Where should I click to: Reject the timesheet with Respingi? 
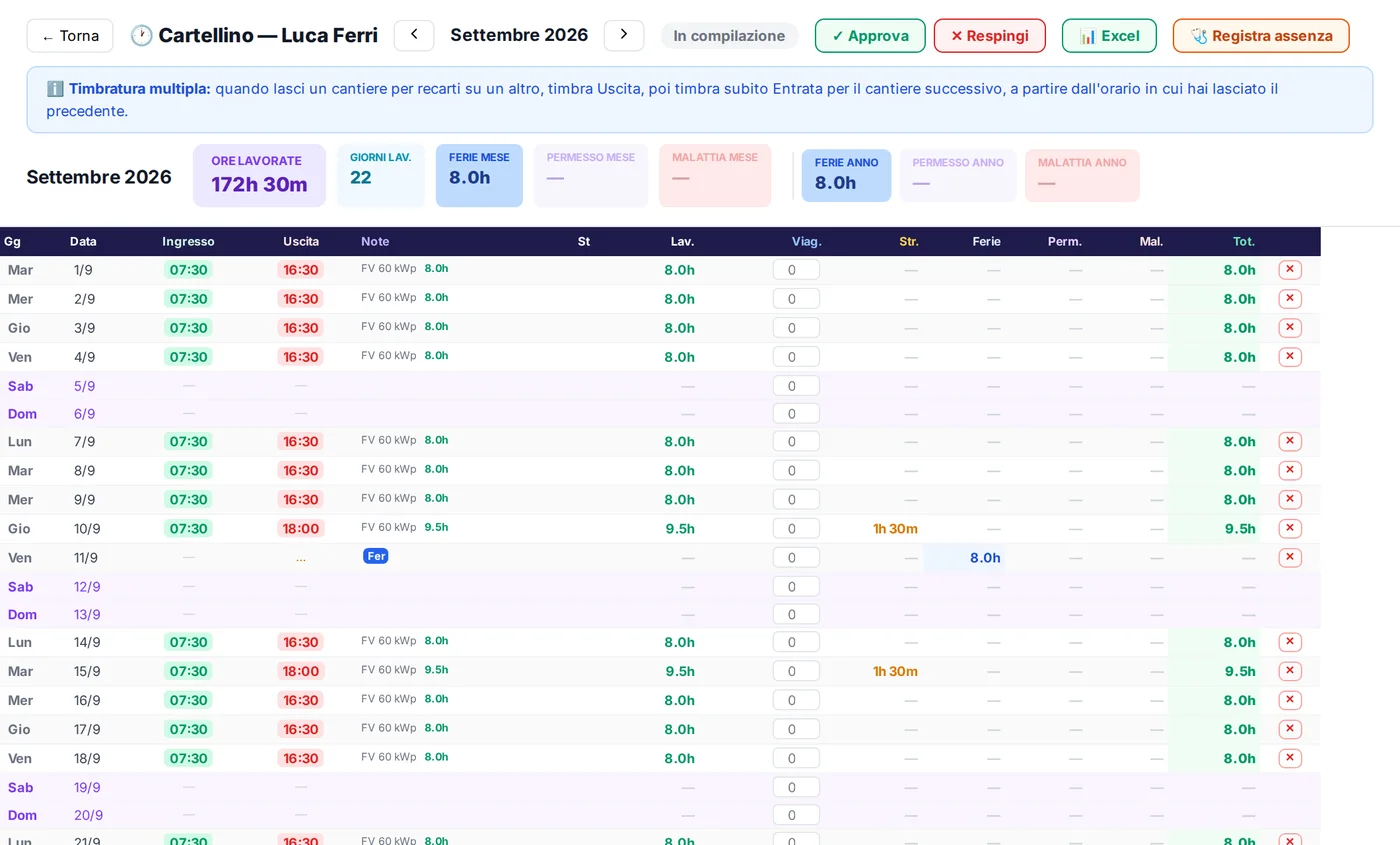(x=990, y=36)
